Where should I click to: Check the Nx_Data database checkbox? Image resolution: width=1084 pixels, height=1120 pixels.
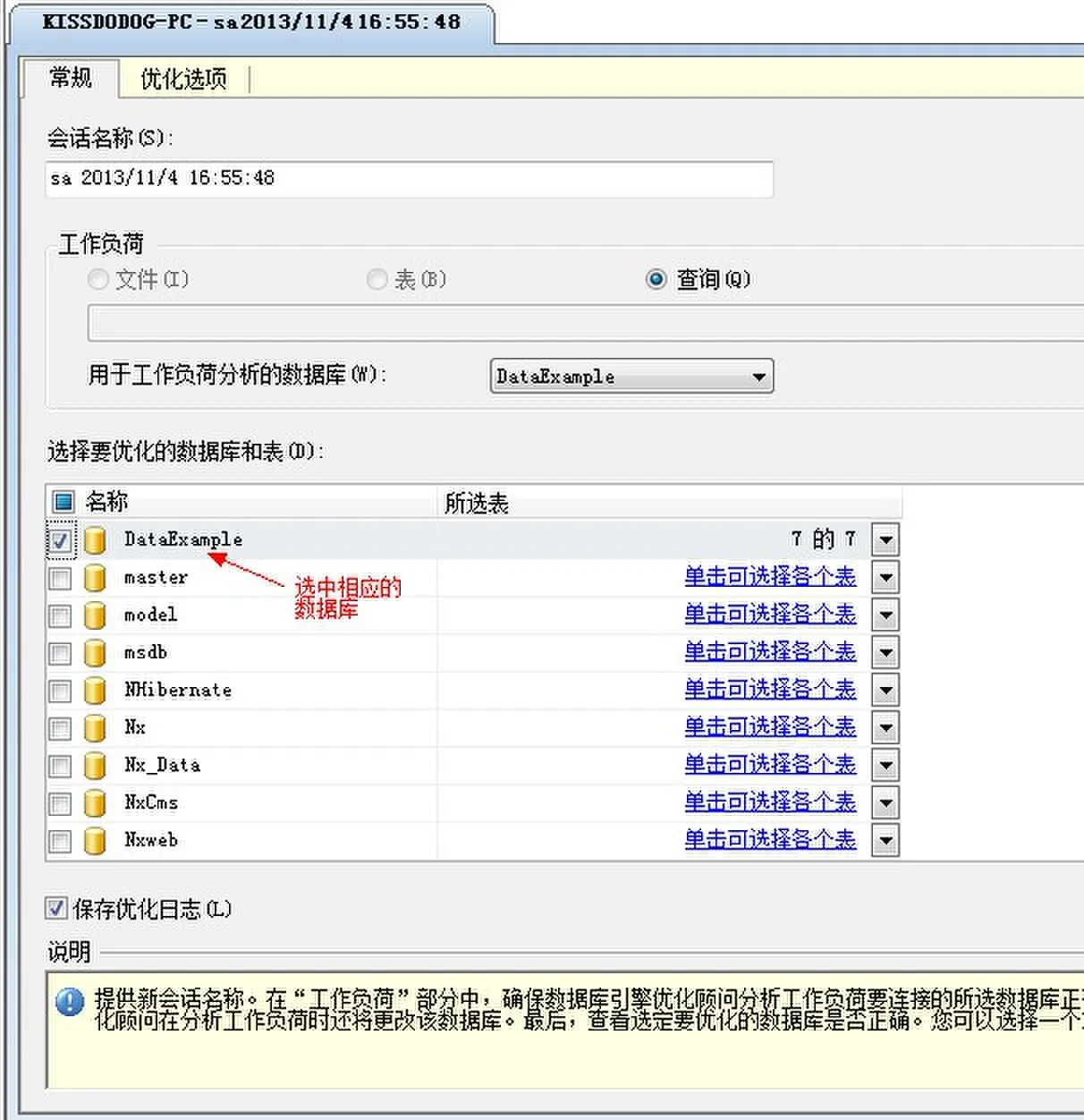[60, 767]
